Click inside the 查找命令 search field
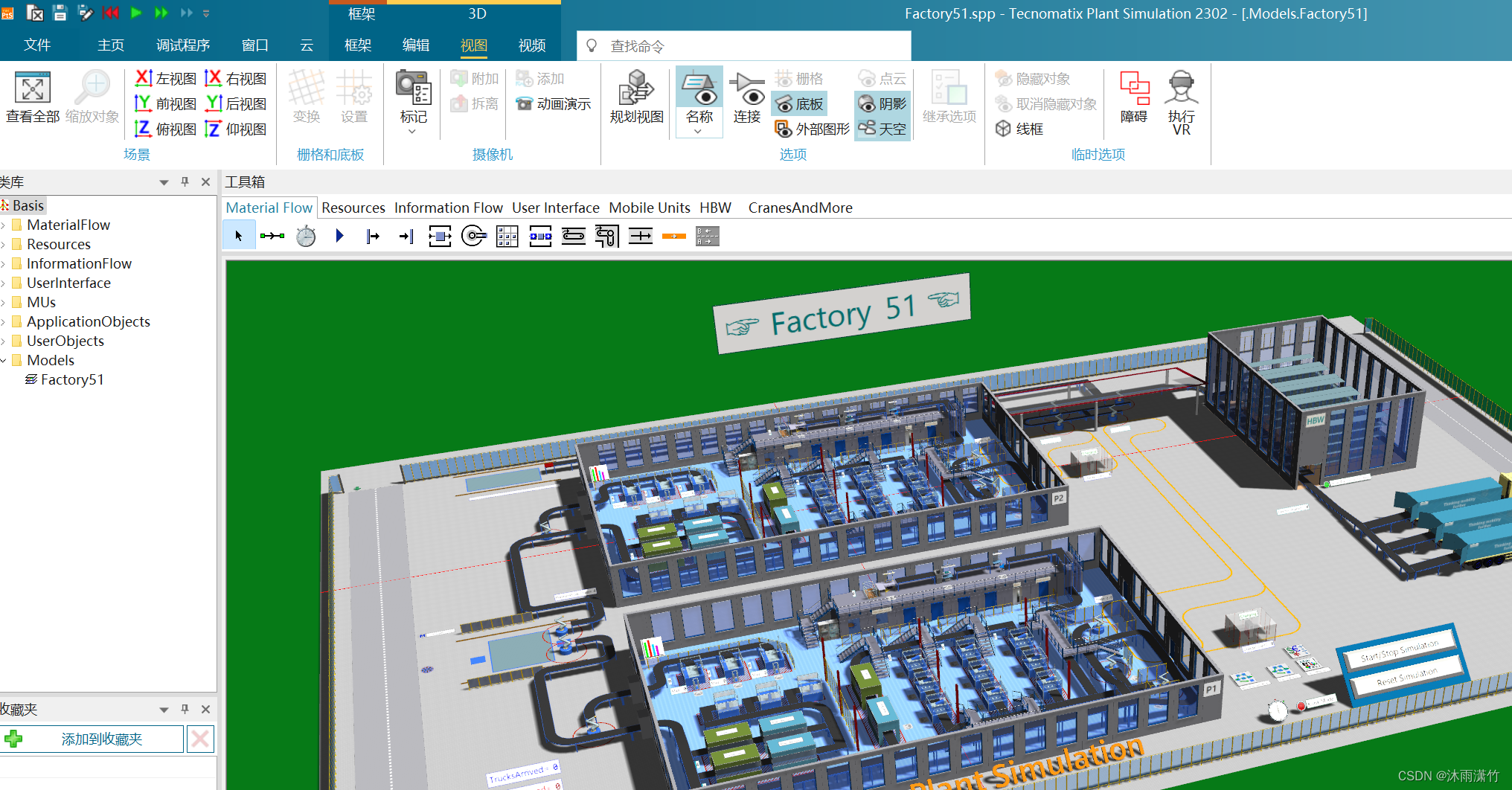This screenshot has width=1512, height=790. [x=744, y=45]
